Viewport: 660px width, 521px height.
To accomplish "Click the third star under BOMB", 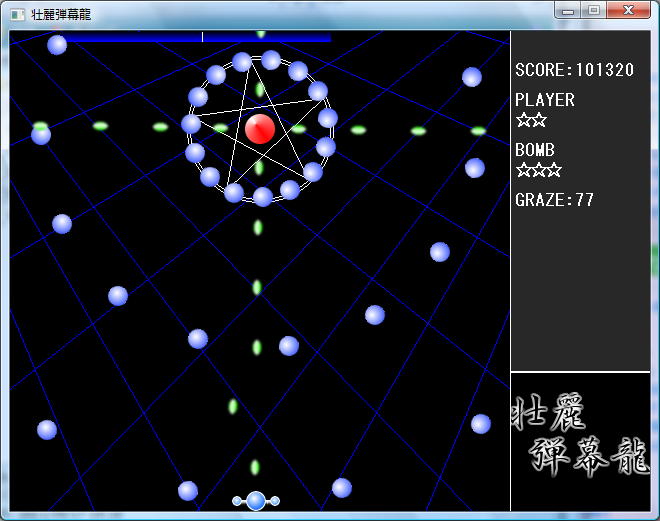I will pyautogui.click(x=554, y=170).
